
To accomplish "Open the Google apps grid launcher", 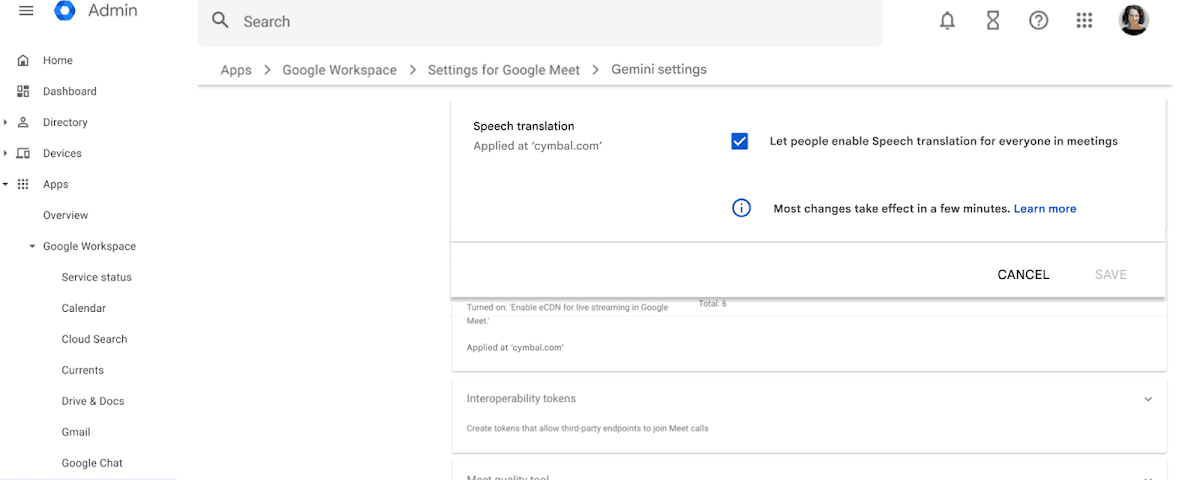I will point(1084,21).
